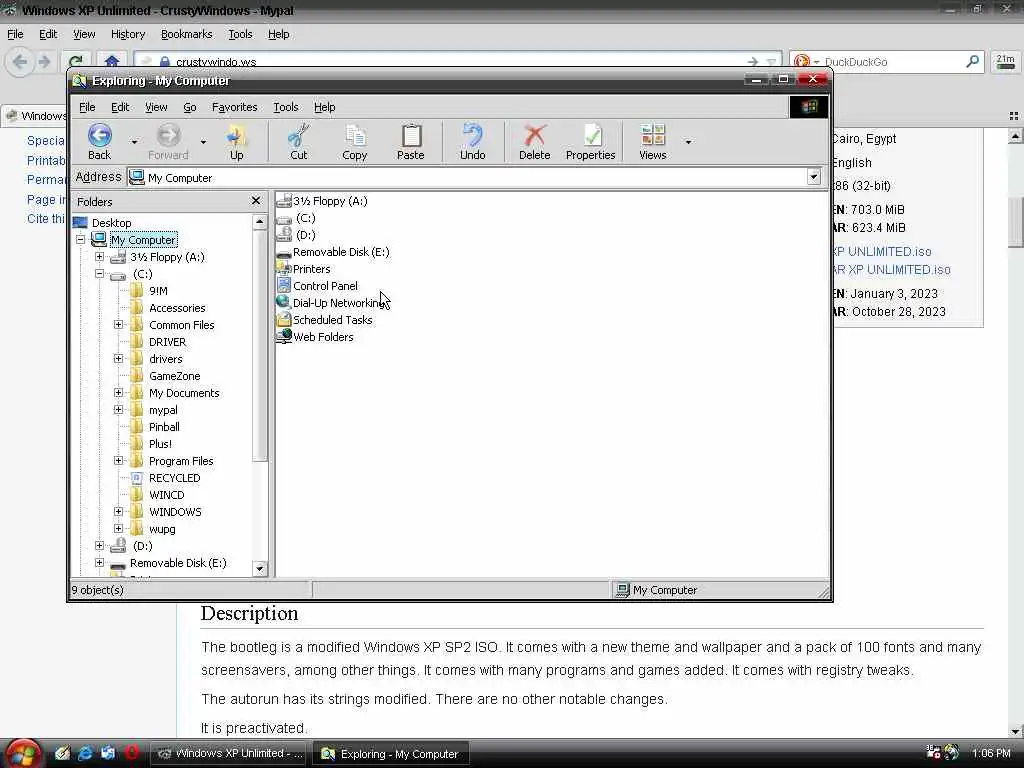The image size is (1024, 768).
Task: Click the browser page scroll down arrow
Action: pos(1015,731)
